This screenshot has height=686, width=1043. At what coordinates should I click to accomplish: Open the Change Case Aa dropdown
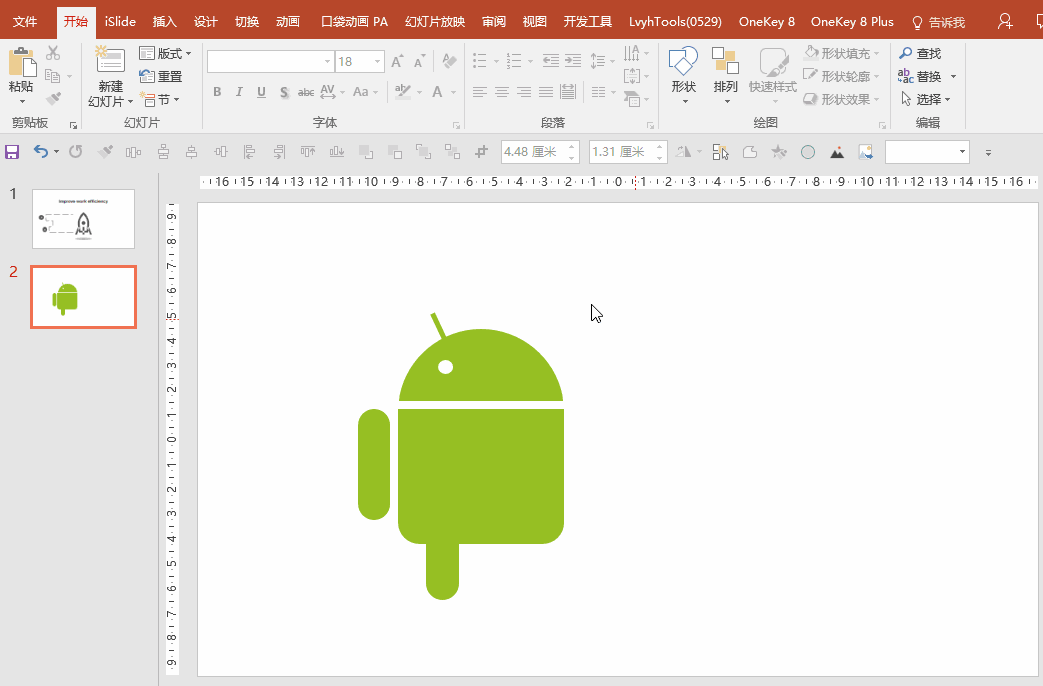[x=365, y=92]
